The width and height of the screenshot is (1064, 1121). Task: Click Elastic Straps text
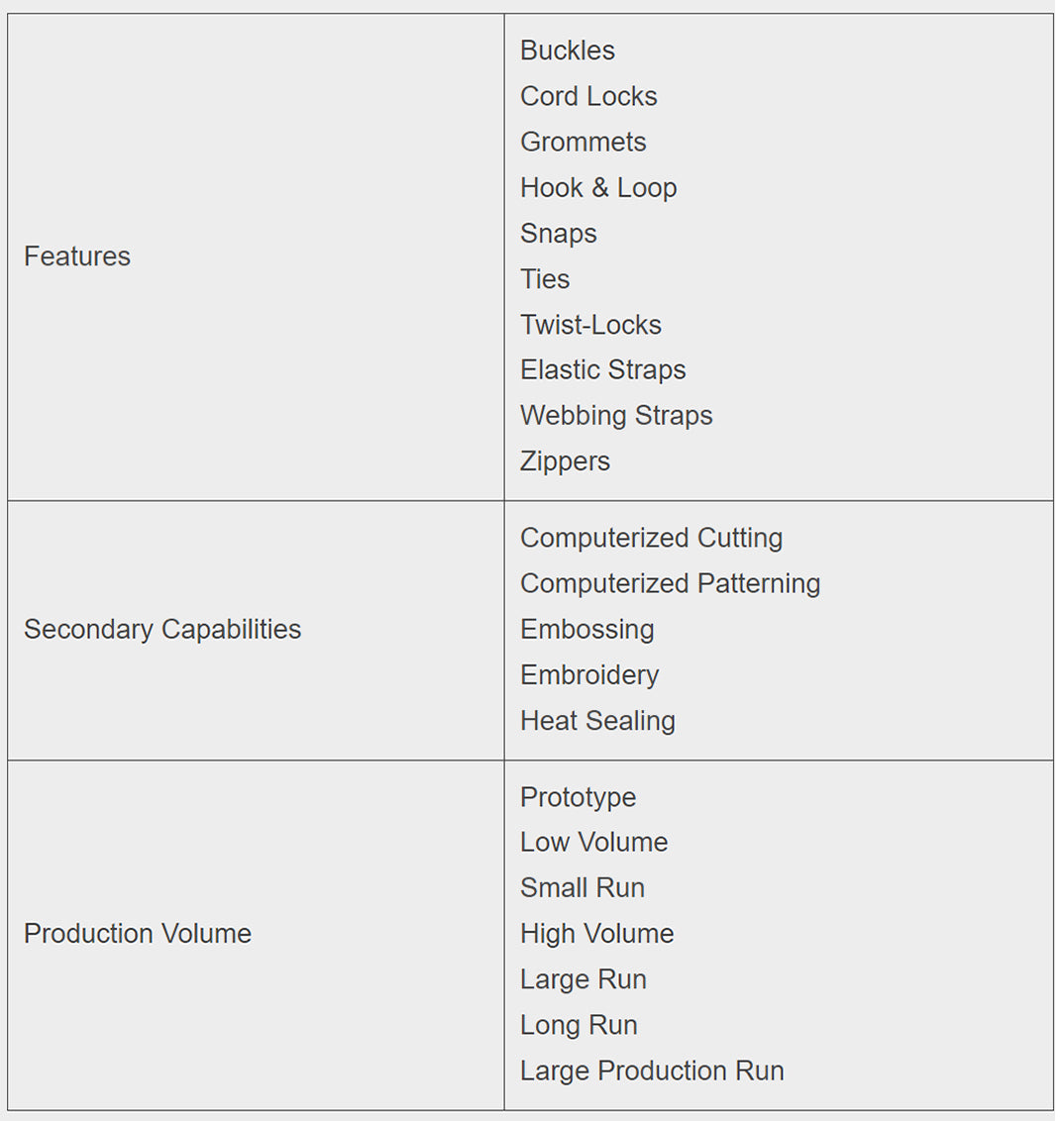[x=602, y=369]
